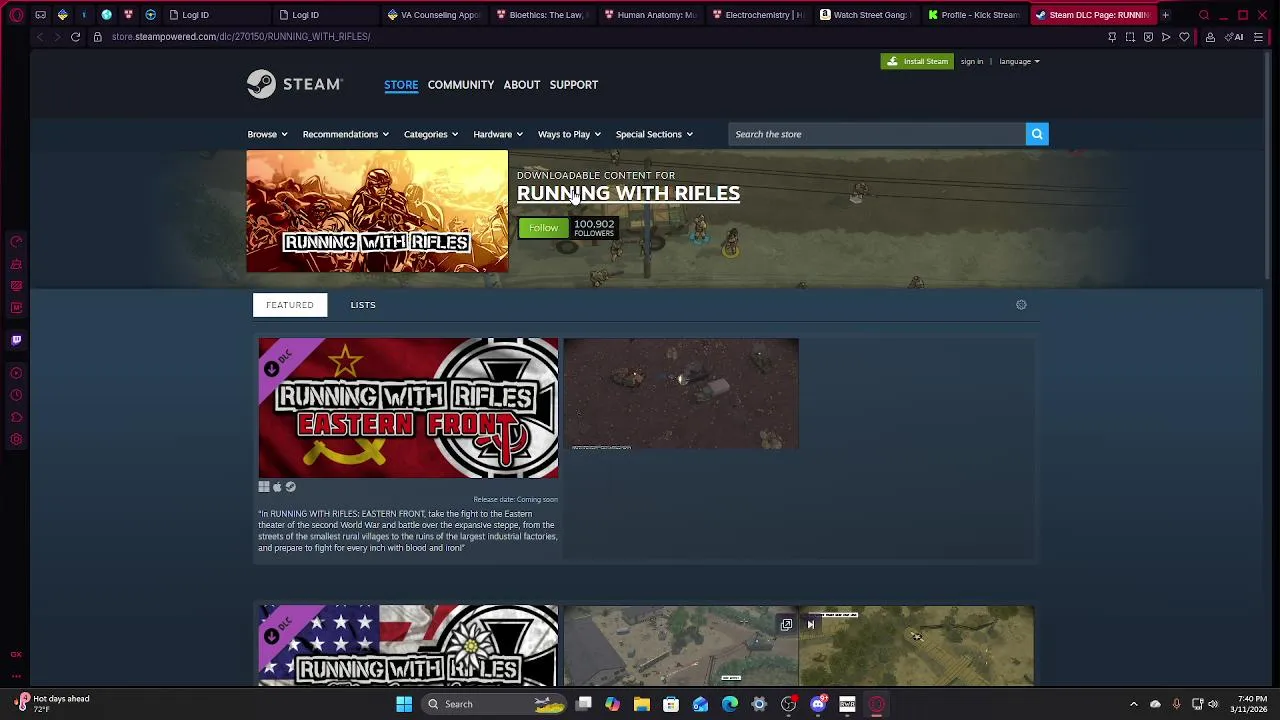This screenshot has height=720, width=1280.
Task: Switch to VA Counseling browser tab
Action: [x=434, y=15]
